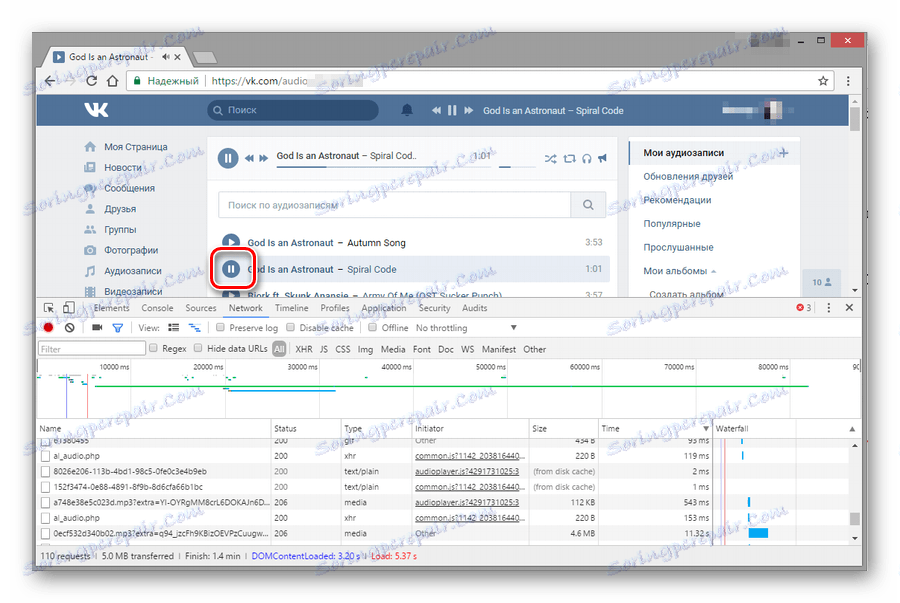Activate the DevTools element inspector icon

49,308
